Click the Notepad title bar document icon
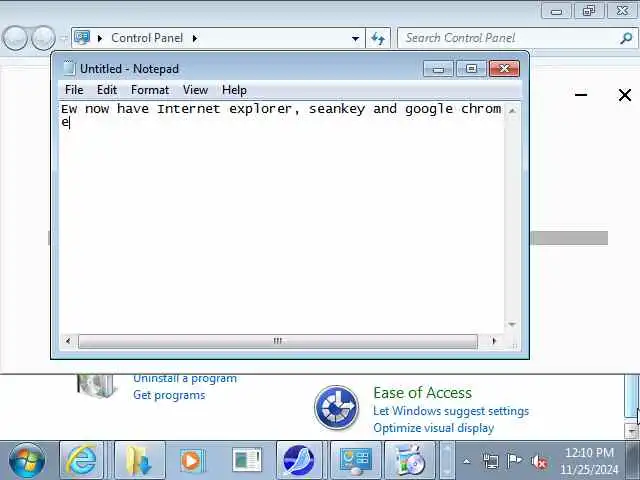This screenshot has width=640, height=480. (69, 69)
